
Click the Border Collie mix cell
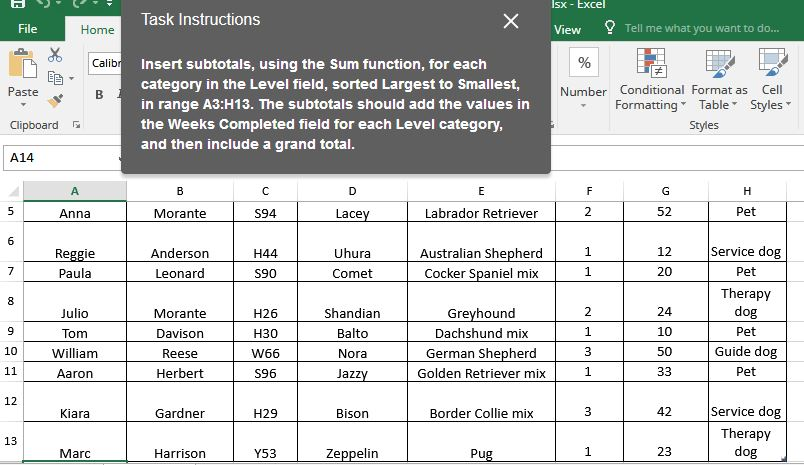pos(481,401)
